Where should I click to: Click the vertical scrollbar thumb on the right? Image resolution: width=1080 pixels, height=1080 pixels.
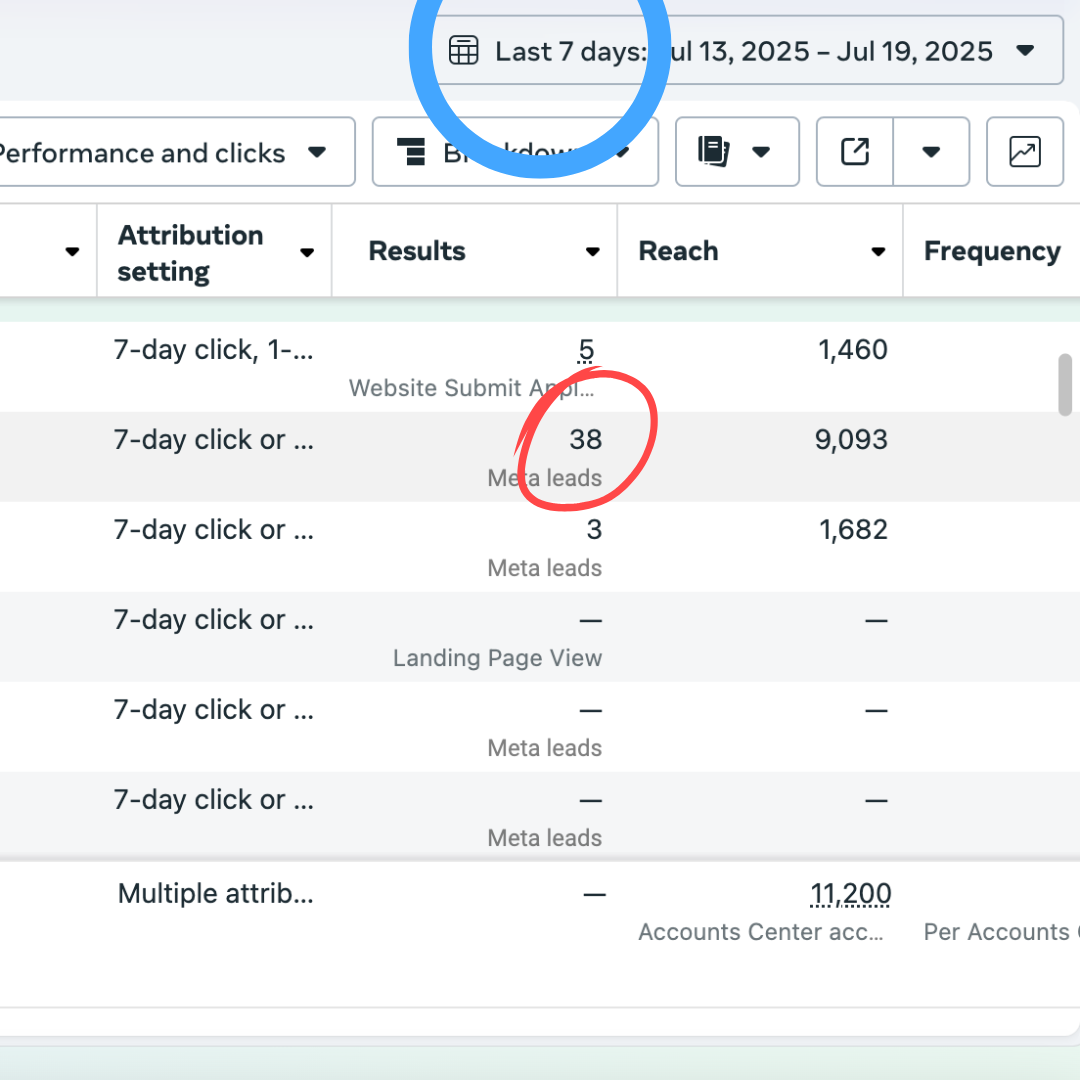pos(1065,384)
